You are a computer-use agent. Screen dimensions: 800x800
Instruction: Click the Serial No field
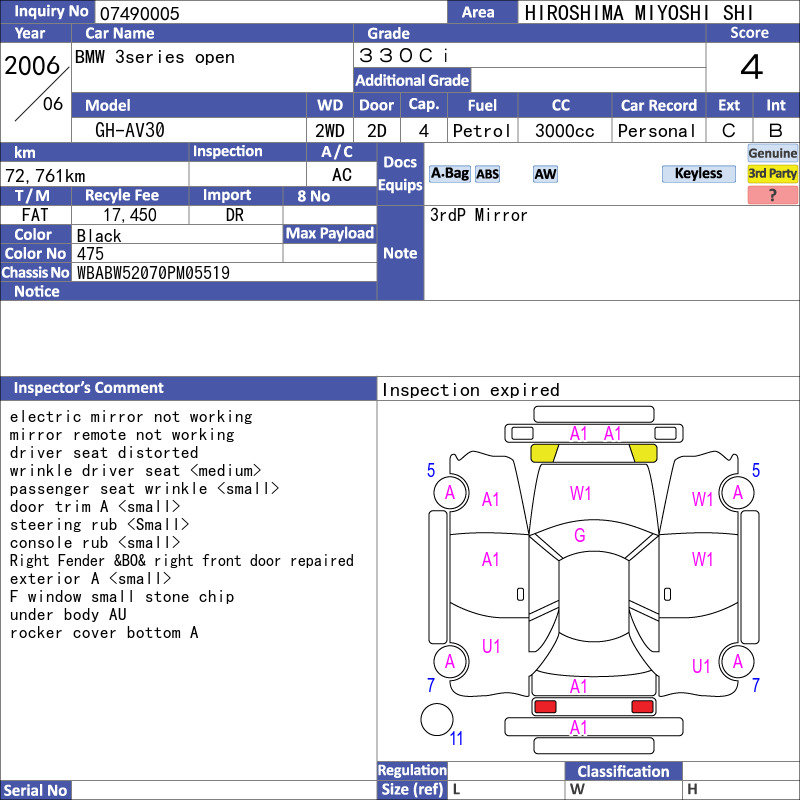[x=224, y=790]
